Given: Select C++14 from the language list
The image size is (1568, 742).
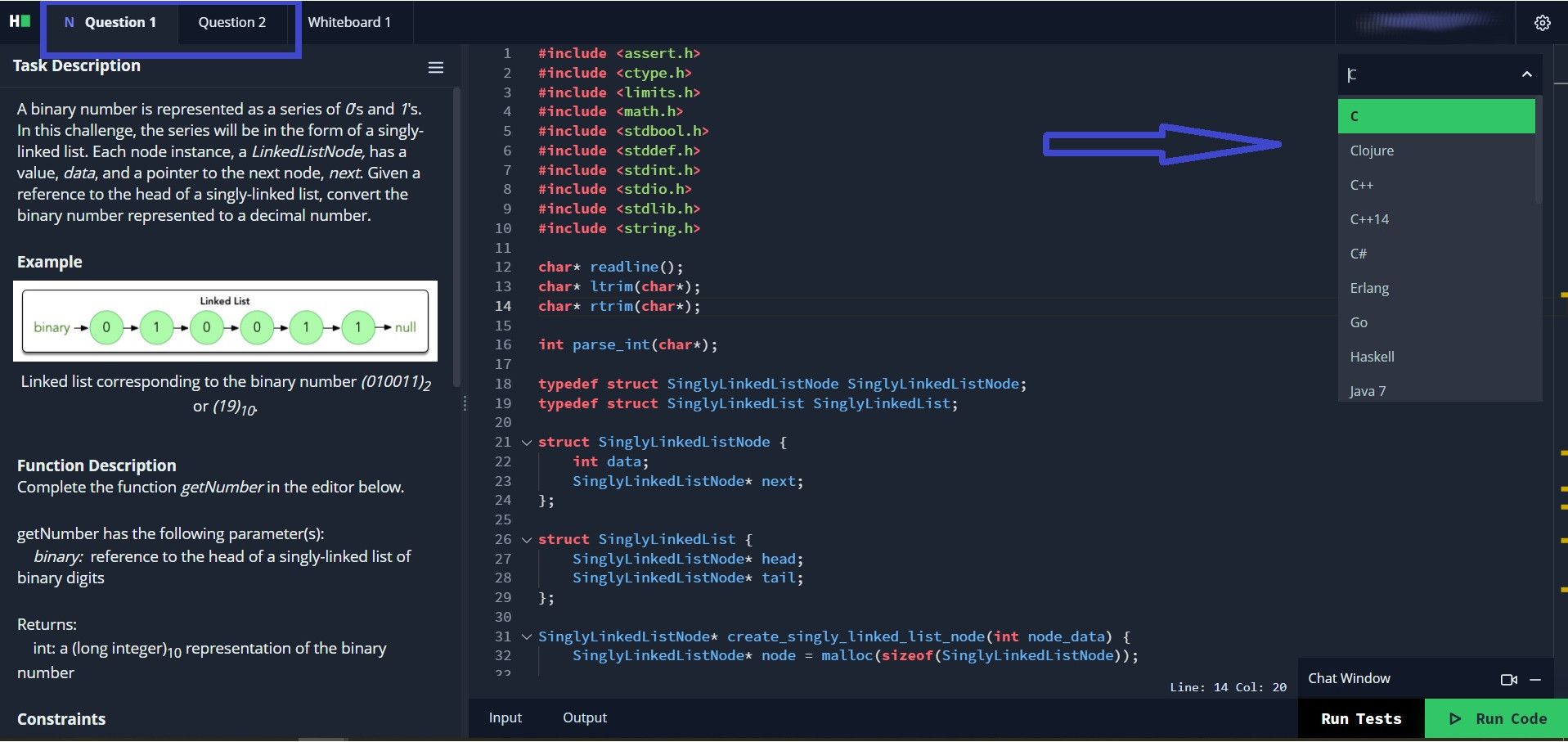Looking at the screenshot, I should coord(1369,219).
